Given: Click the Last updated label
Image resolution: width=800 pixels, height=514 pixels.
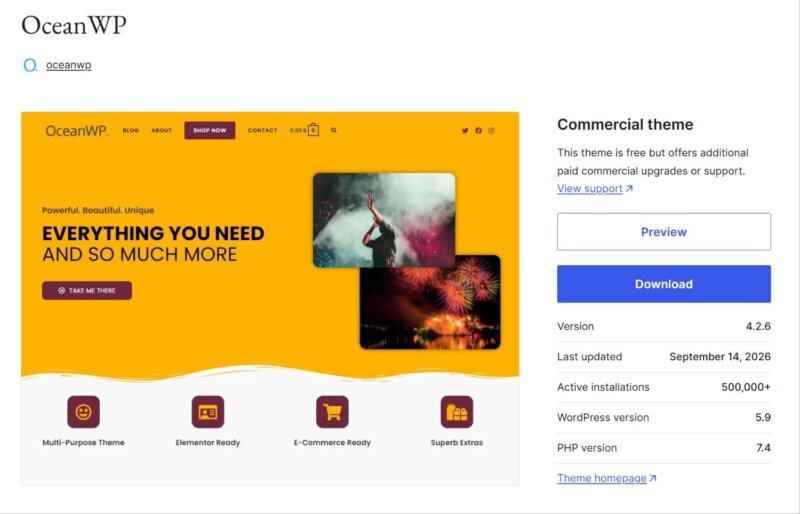Looking at the screenshot, I should pyautogui.click(x=589, y=357).
